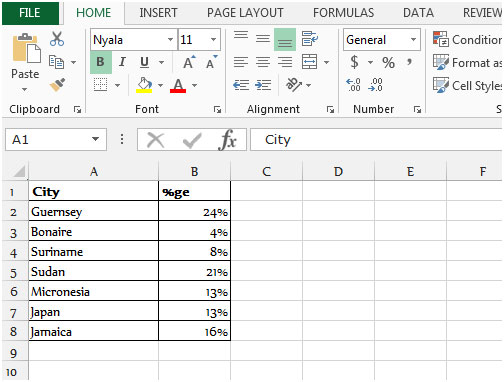Viewport: 504px width, 382px height.
Task: Click the Orientation text rotate icon
Action: coord(294,85)
